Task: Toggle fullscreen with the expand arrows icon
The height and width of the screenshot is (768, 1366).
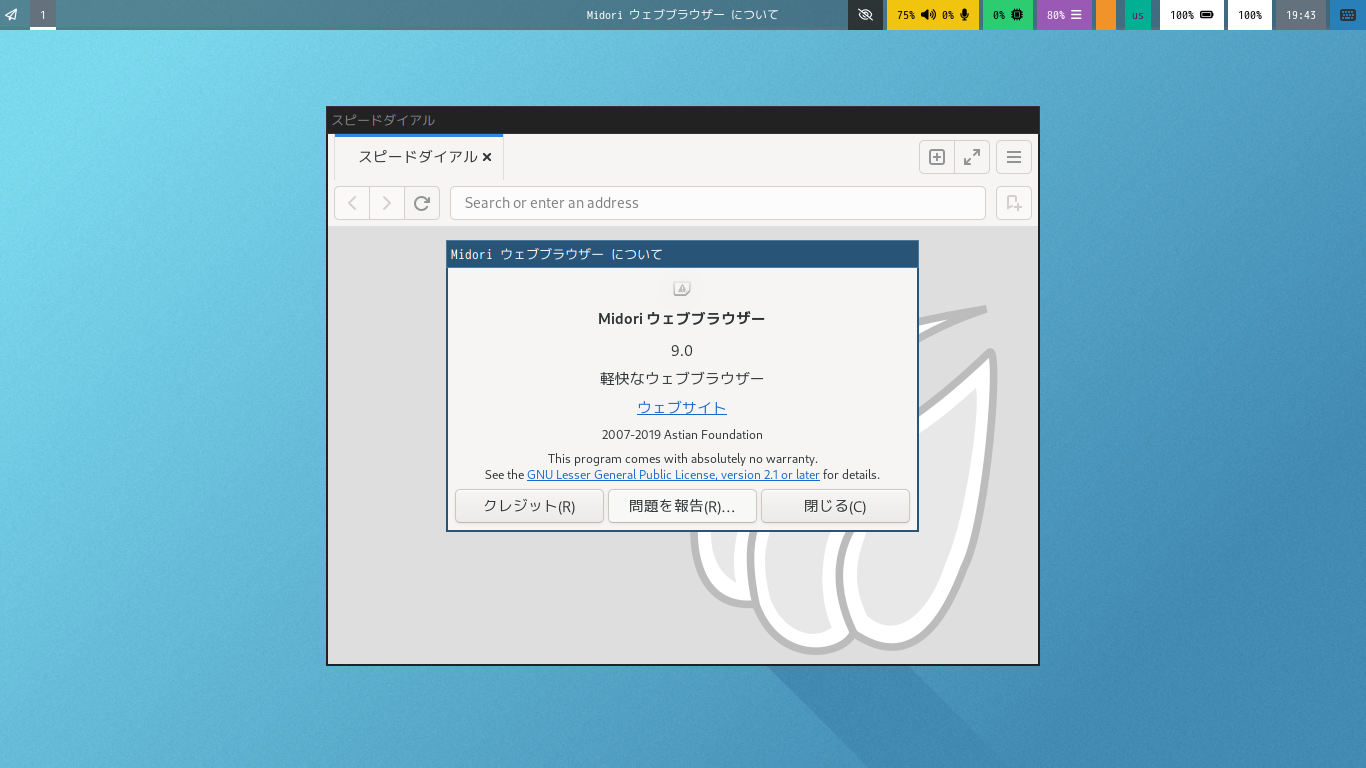Action: coord(972,157)
